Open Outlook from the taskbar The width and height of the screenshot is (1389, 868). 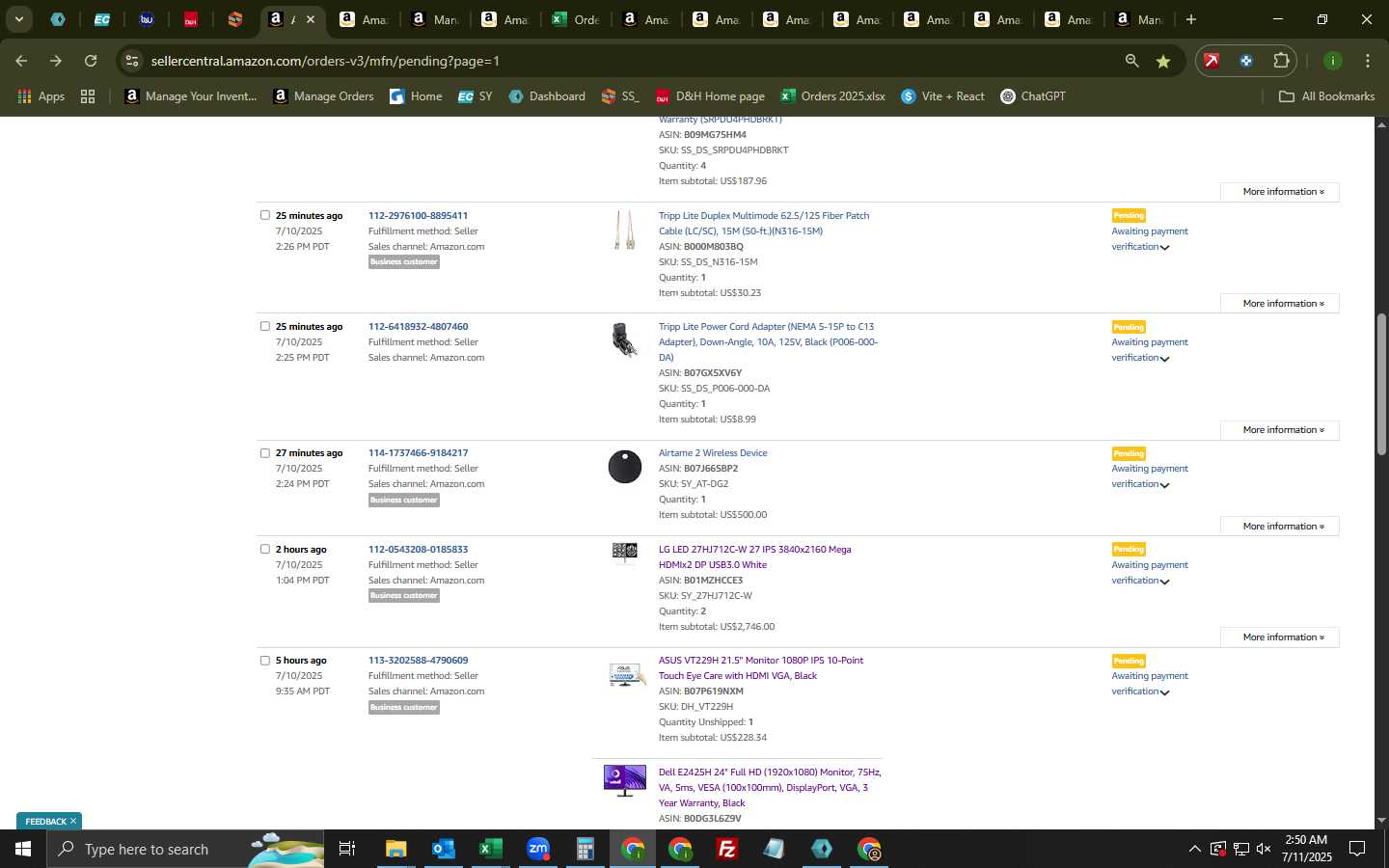click(x=443, y=849)
